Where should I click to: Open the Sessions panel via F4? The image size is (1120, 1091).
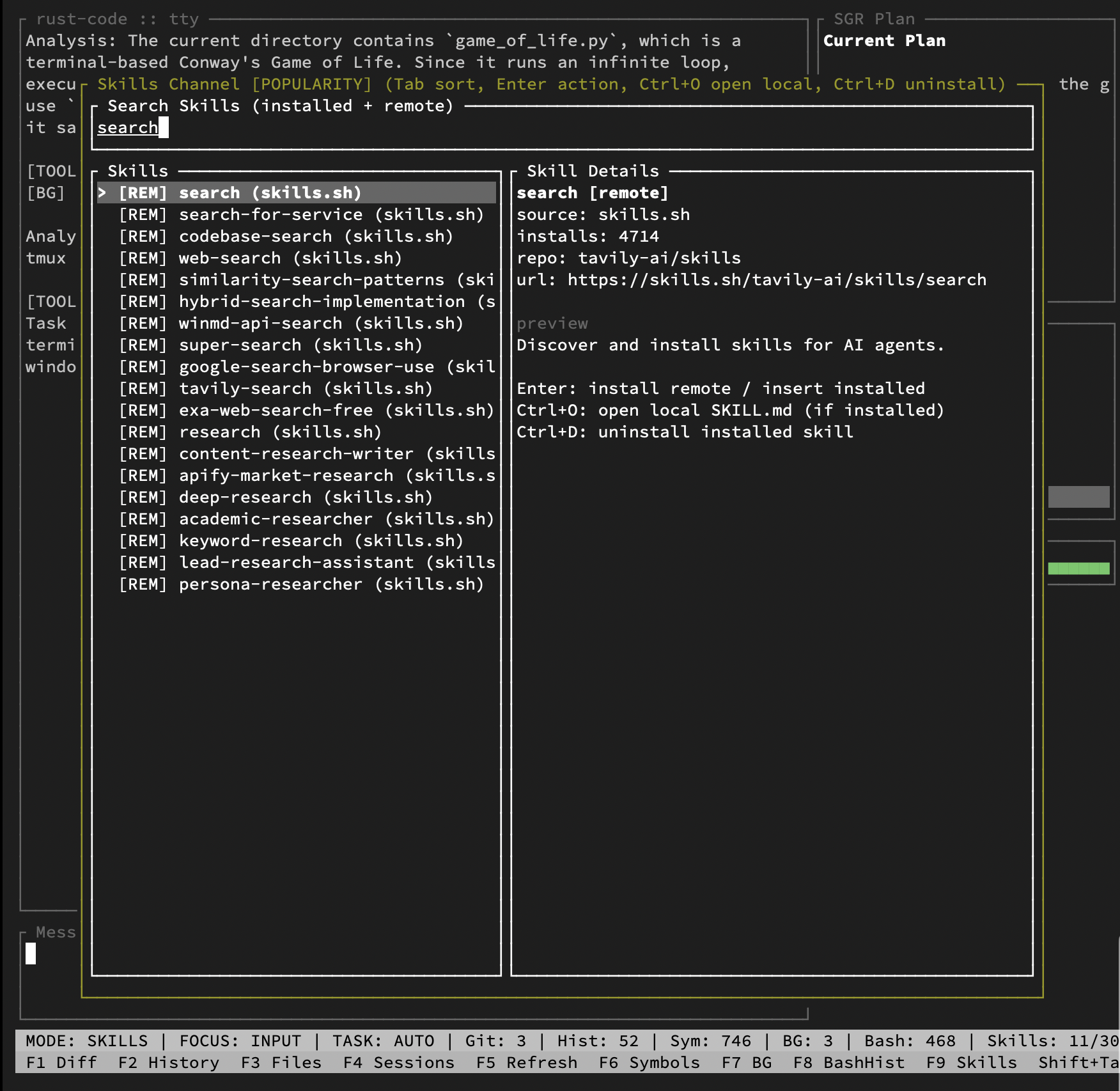[398, 1062]
